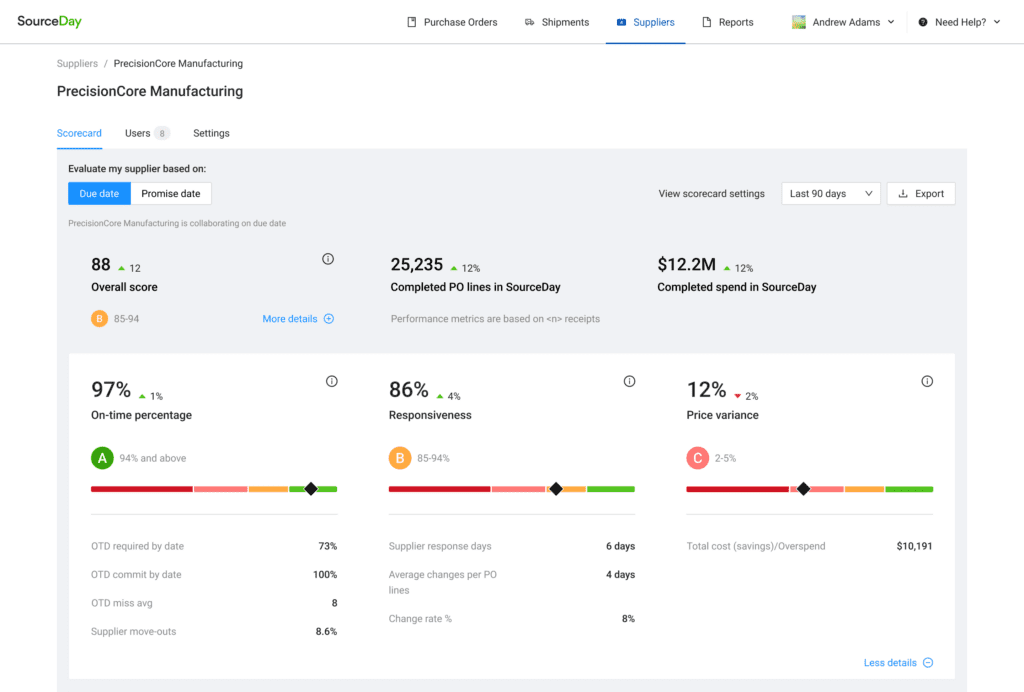This screenshot has height=692, width=1024.
Task: Click the Price variance info icon
Action: tap(927, 381)
